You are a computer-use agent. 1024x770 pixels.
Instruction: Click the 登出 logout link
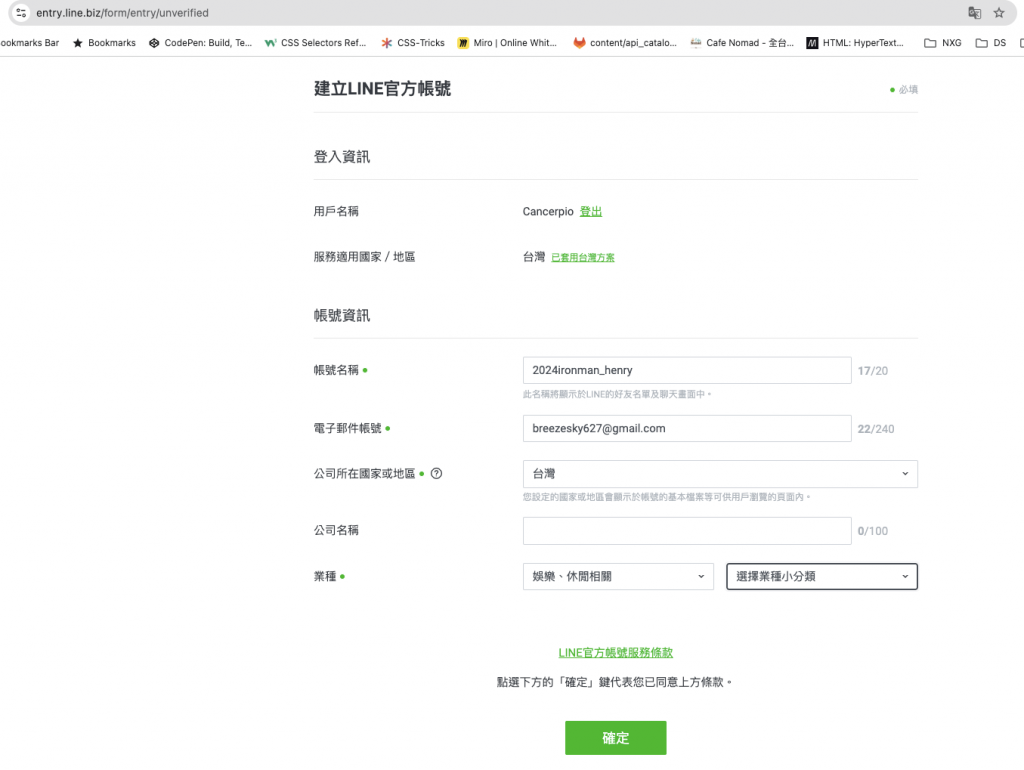pyautogui.click(x=590, y=212)
